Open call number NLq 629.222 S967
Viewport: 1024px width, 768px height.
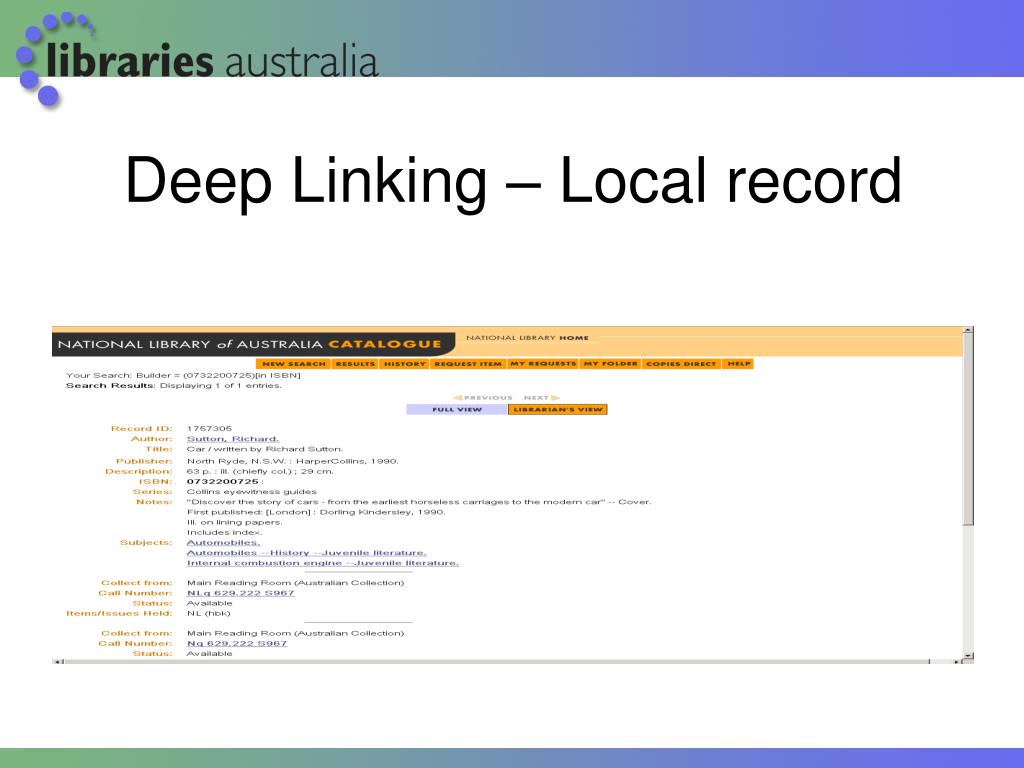click(x=240, y=593)
